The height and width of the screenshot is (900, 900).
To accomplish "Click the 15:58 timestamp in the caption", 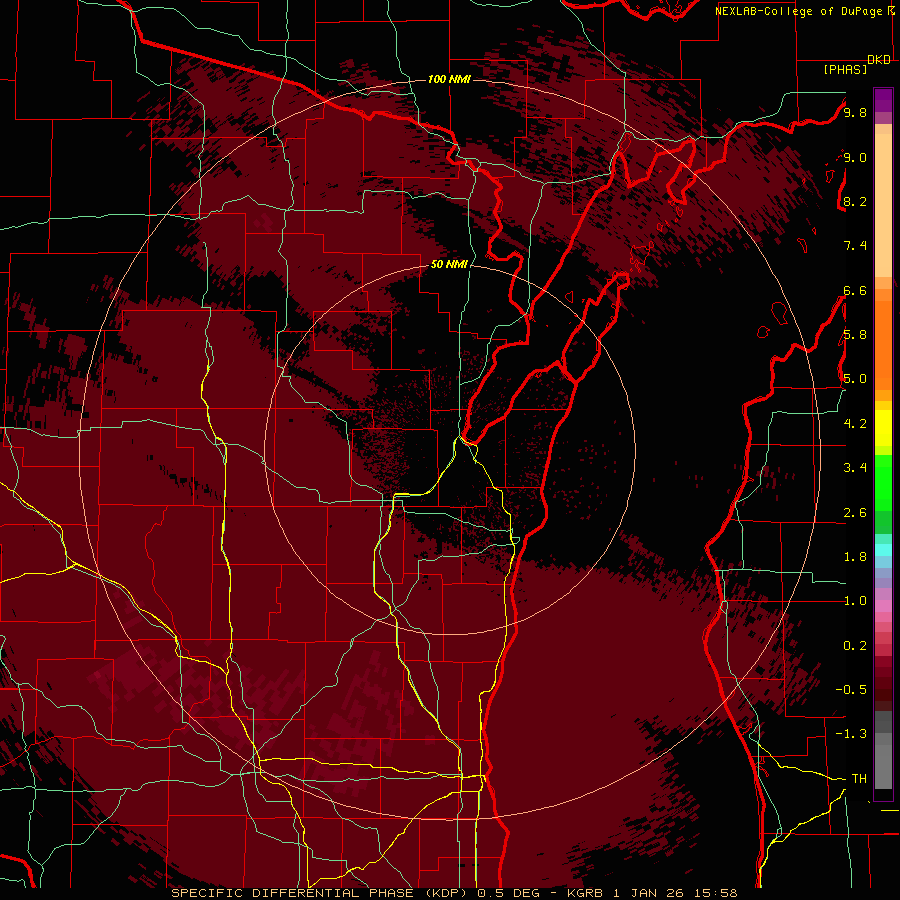I will pos(717,893).
